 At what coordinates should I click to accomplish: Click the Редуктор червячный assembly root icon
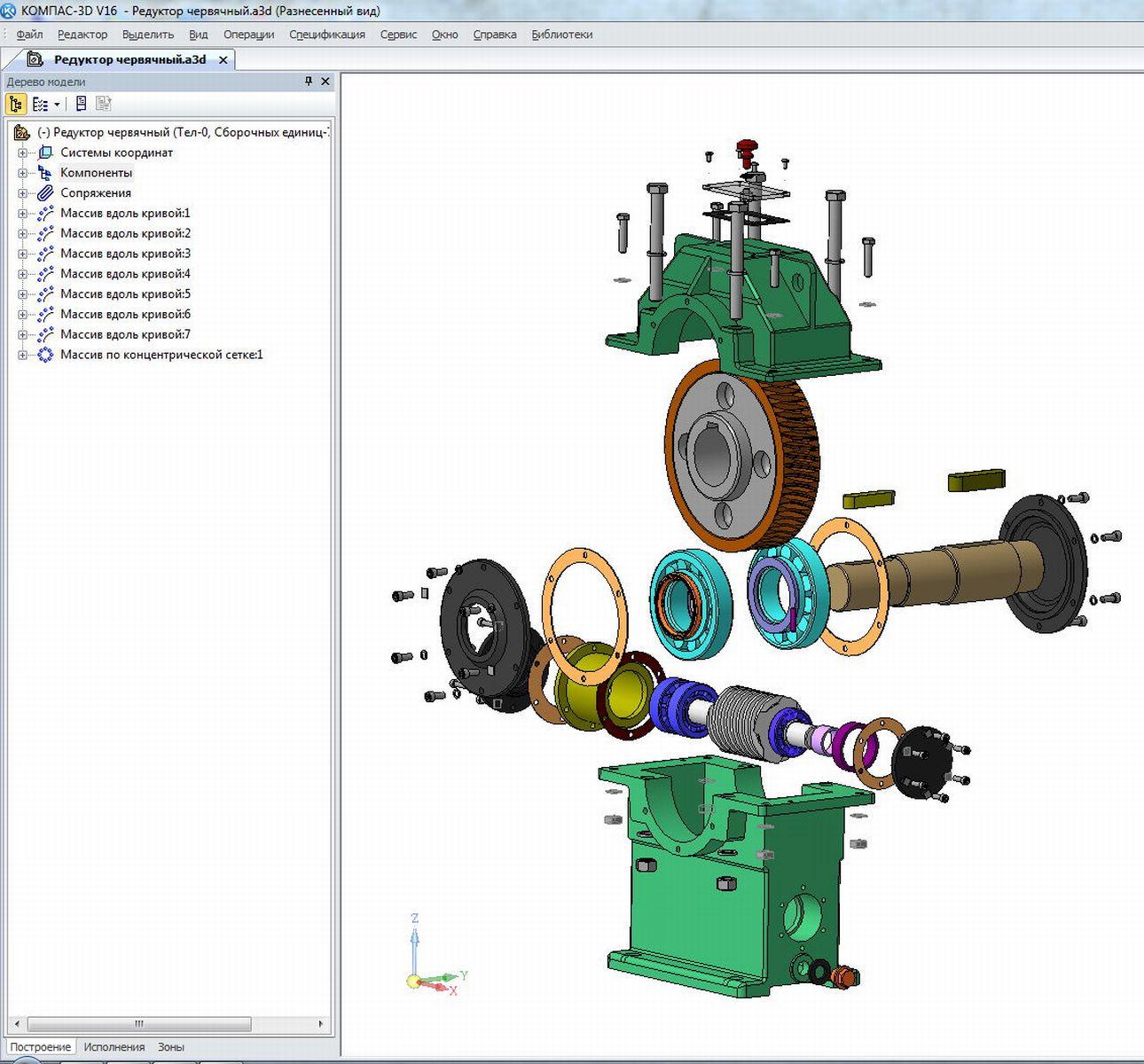pos(22,132)
